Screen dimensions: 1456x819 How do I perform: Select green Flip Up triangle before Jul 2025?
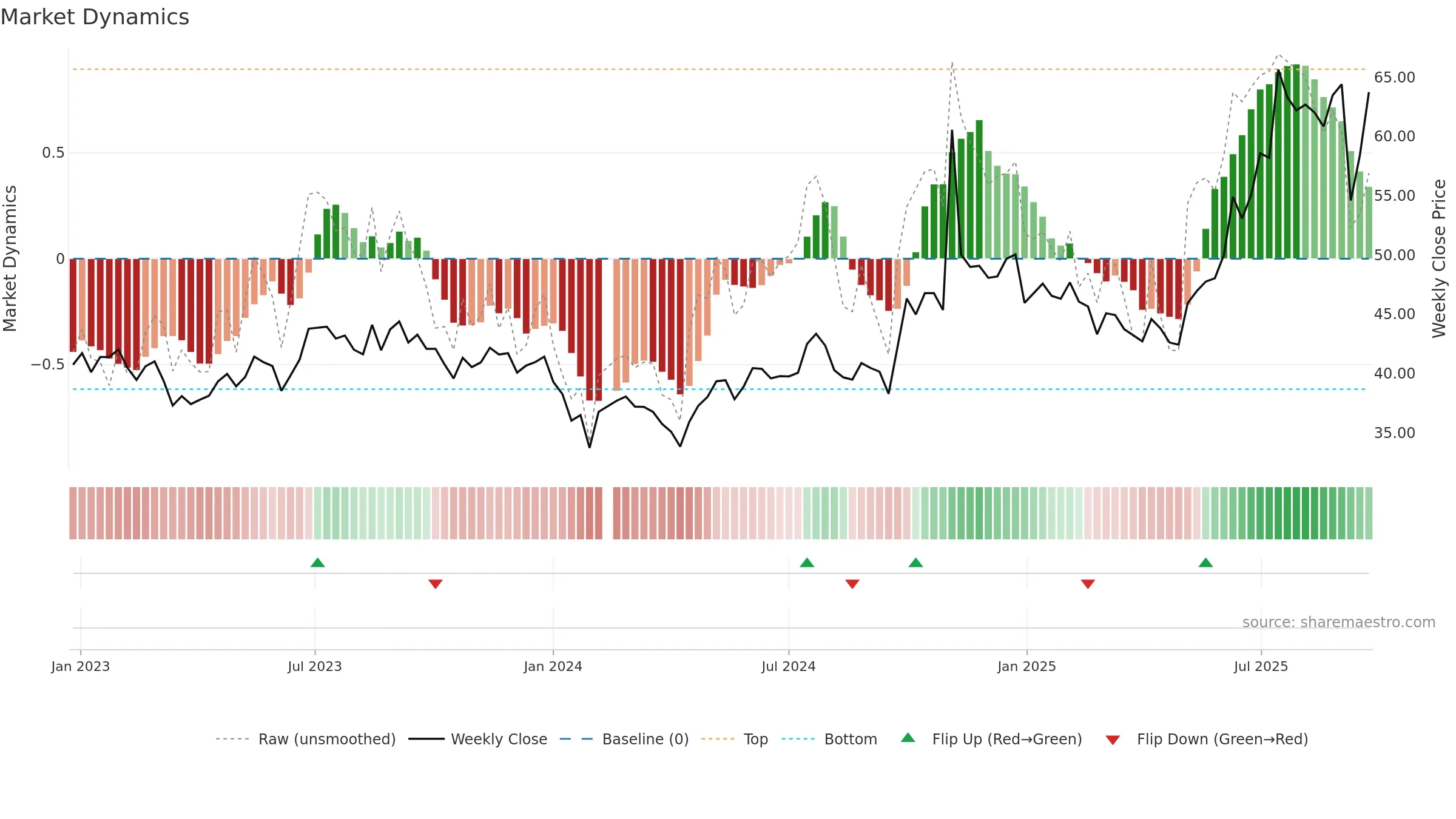pyautogui.click(x=1205, y=562)
